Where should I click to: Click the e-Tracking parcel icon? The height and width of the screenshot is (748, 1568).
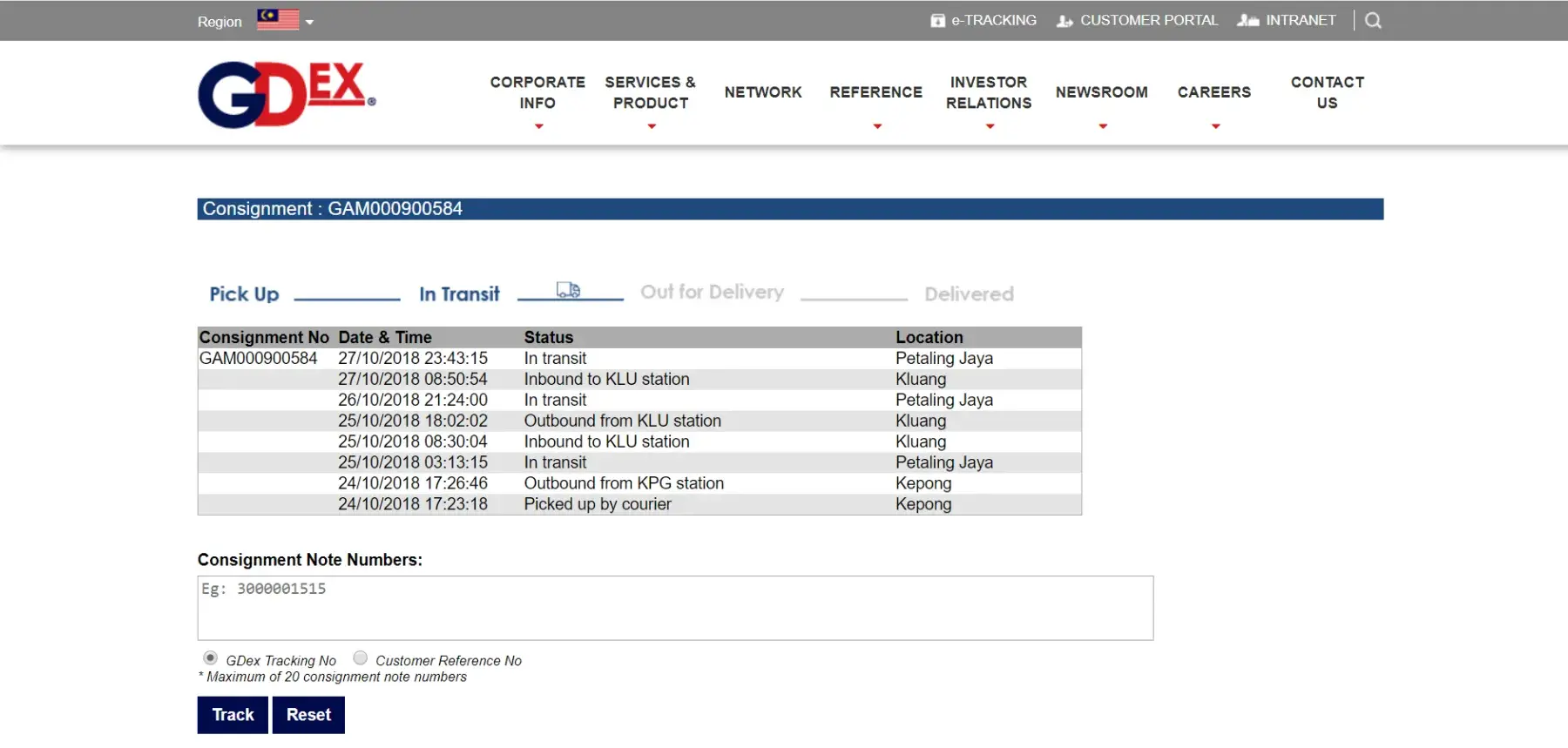point(937,20)
